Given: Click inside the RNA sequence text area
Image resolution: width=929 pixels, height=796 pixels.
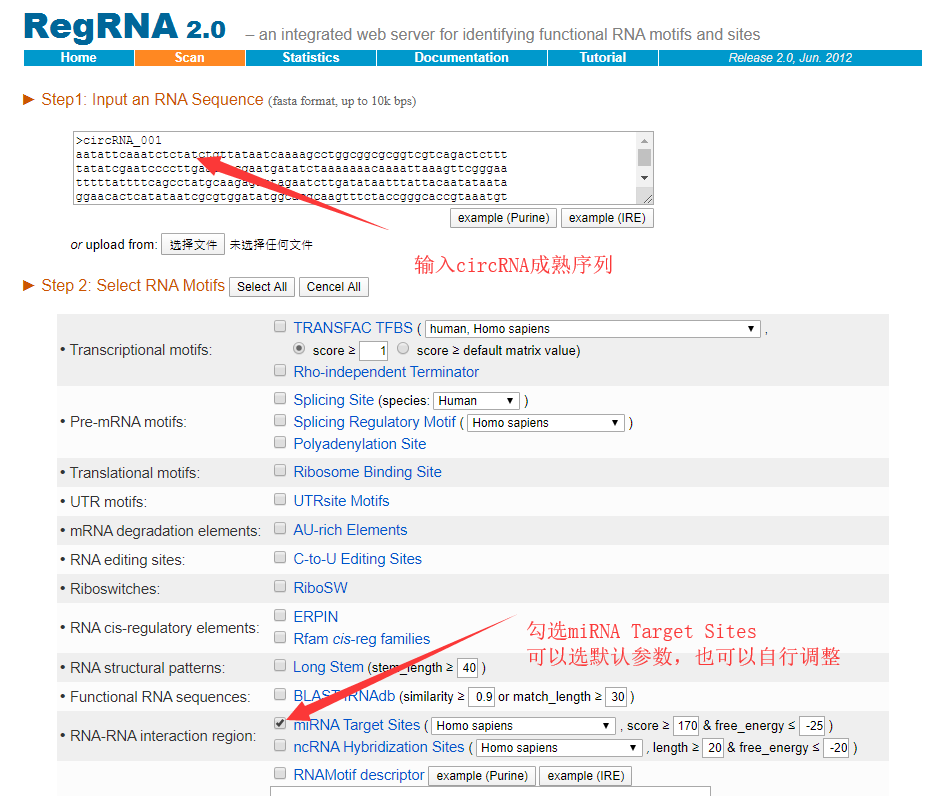Looking at the screenshot, I should (350, 168).
